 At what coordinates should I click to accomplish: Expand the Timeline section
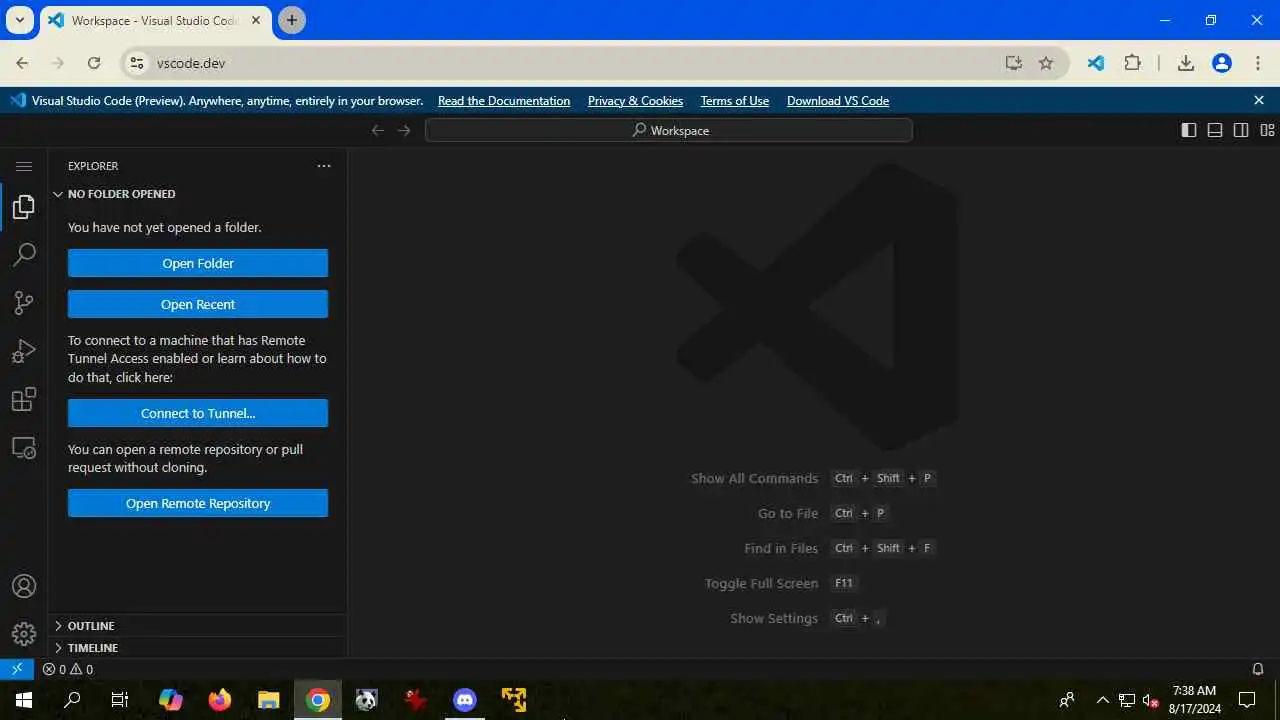pyautogui.click(x=198, y=648)
